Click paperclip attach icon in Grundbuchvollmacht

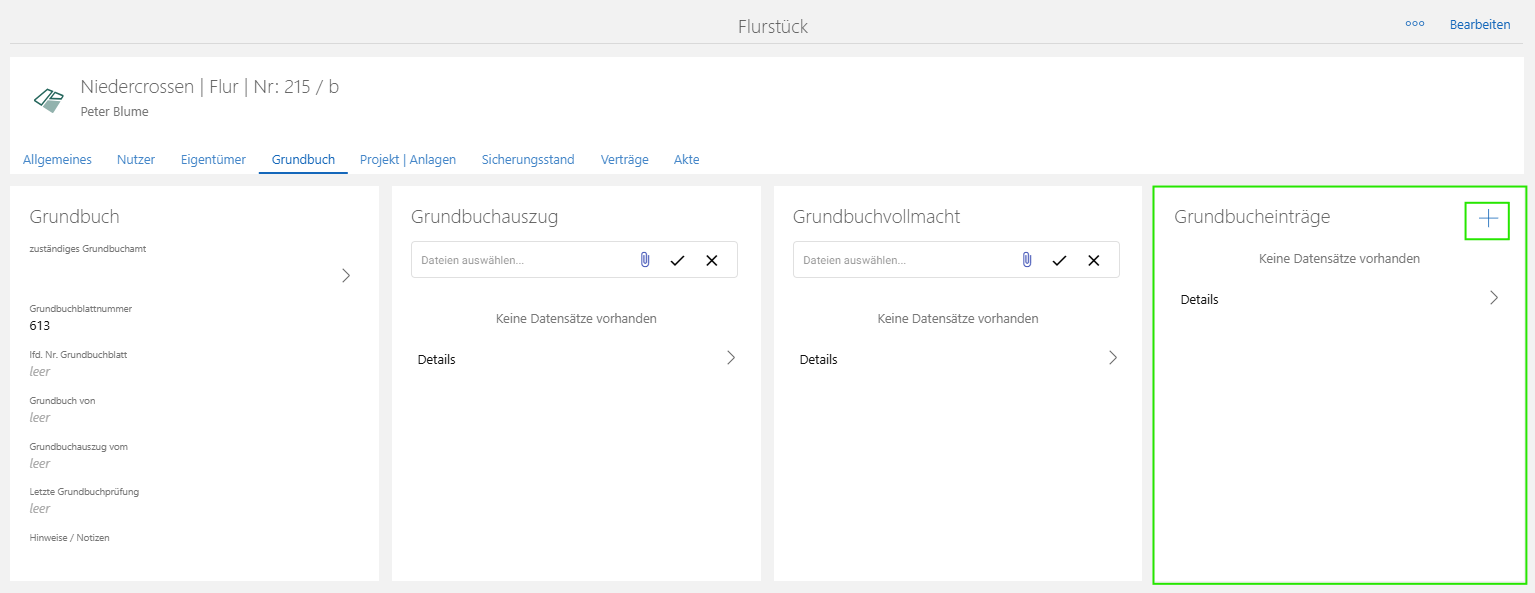click(x=1027, y=260)
